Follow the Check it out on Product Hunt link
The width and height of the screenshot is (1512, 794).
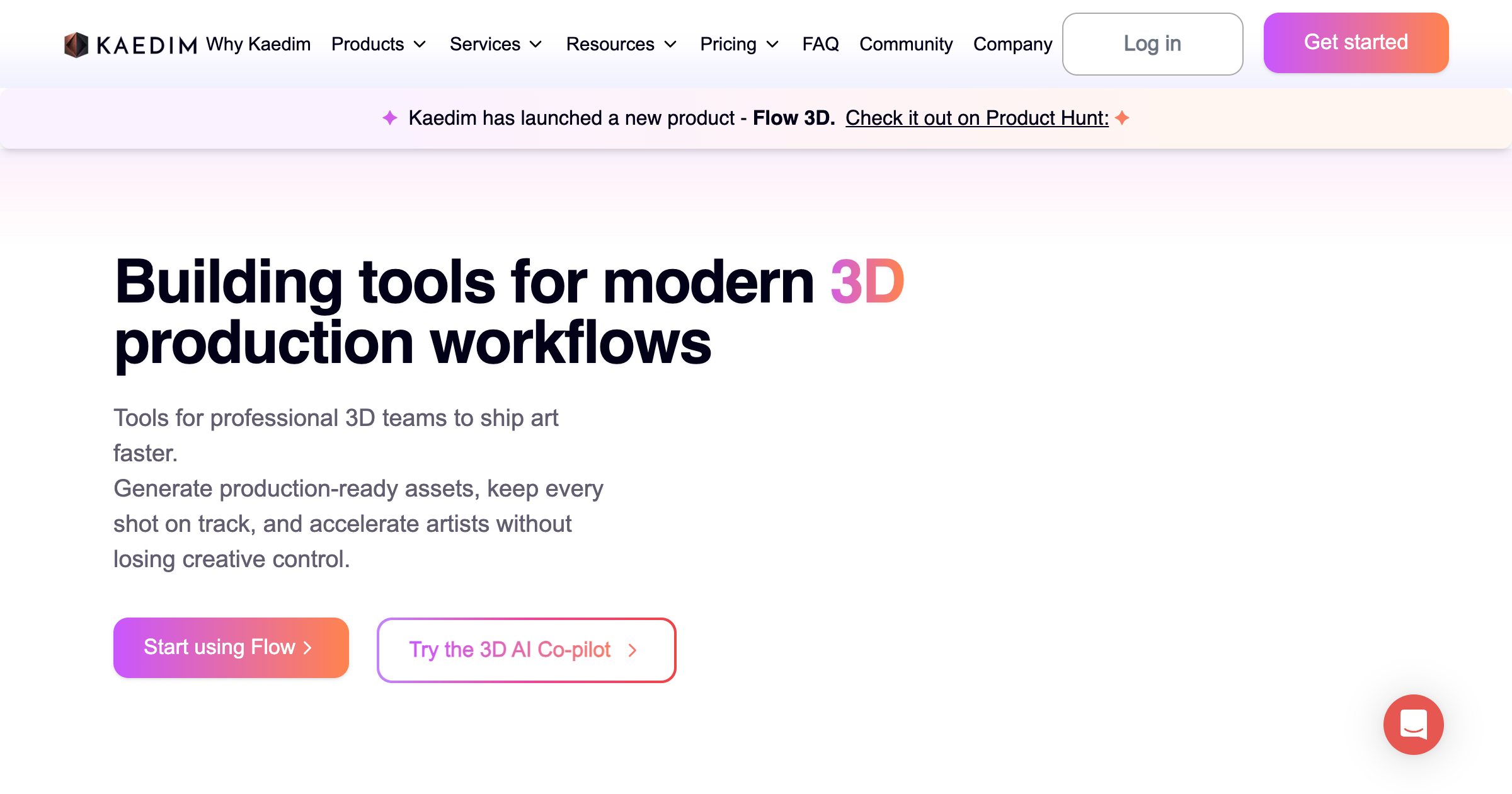tap(976, 118)
